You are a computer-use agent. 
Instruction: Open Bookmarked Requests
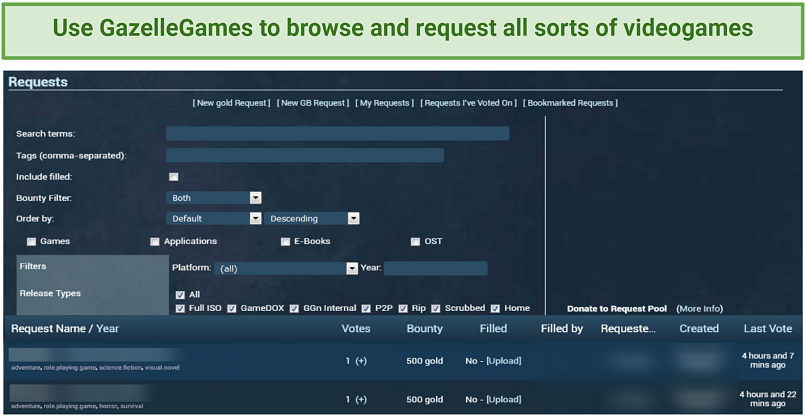point(571,103)
